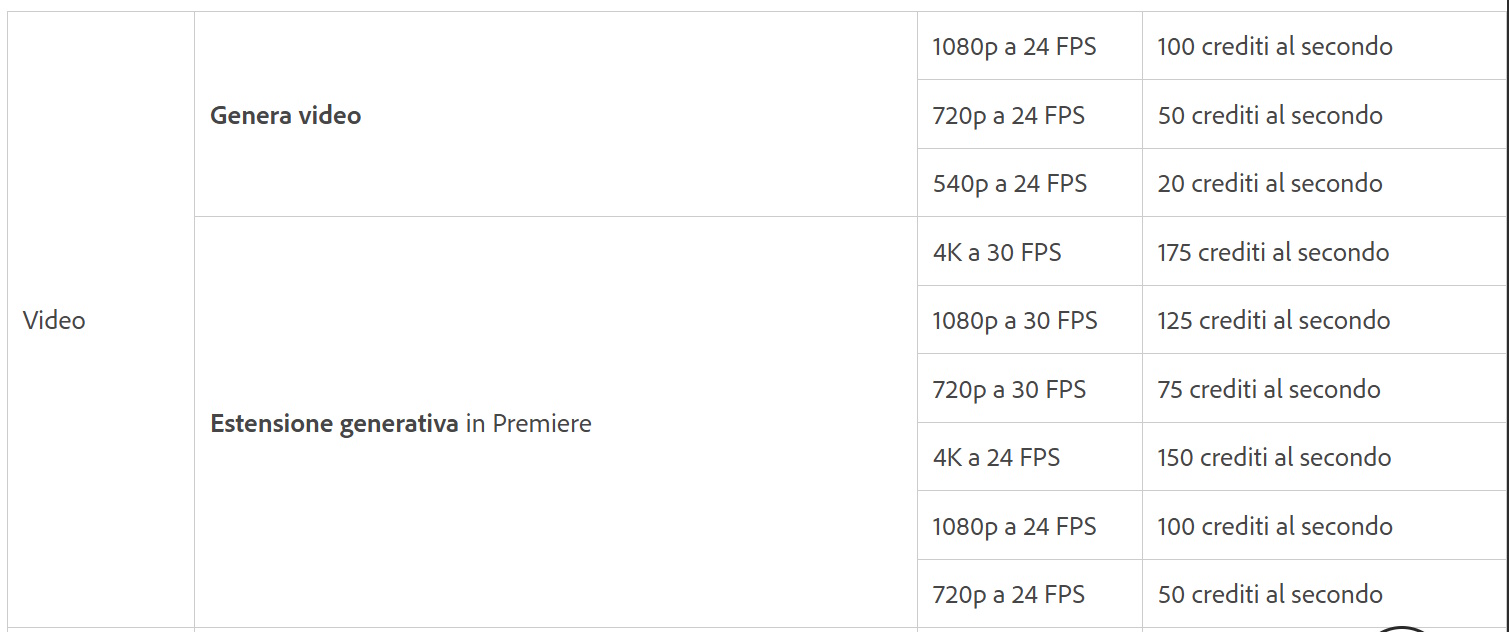Select the Genera video label
1509x632 pixels.
point(285,115)
